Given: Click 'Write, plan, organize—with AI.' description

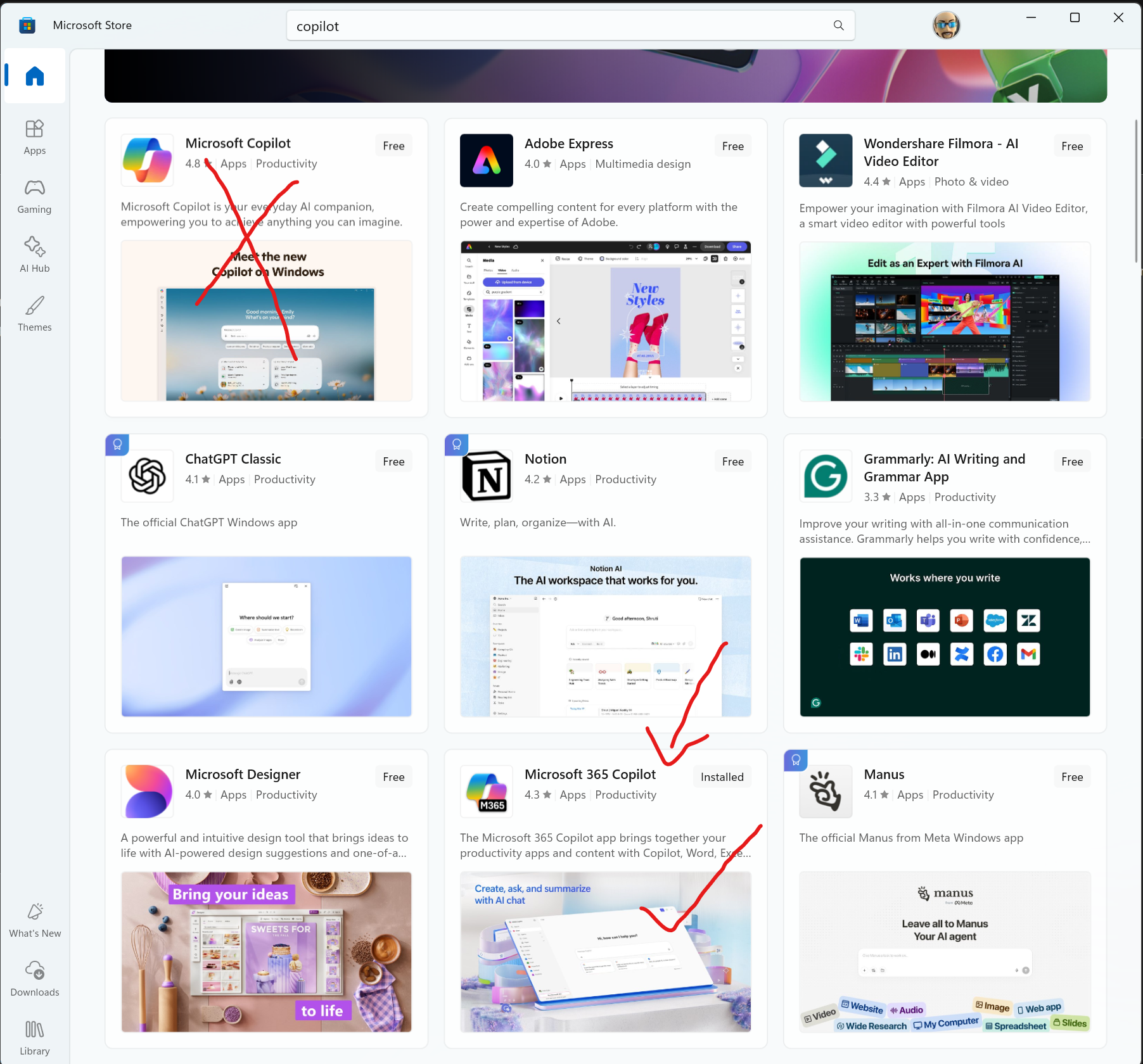Looking at the screenshot, I should [x=538, y=522].
